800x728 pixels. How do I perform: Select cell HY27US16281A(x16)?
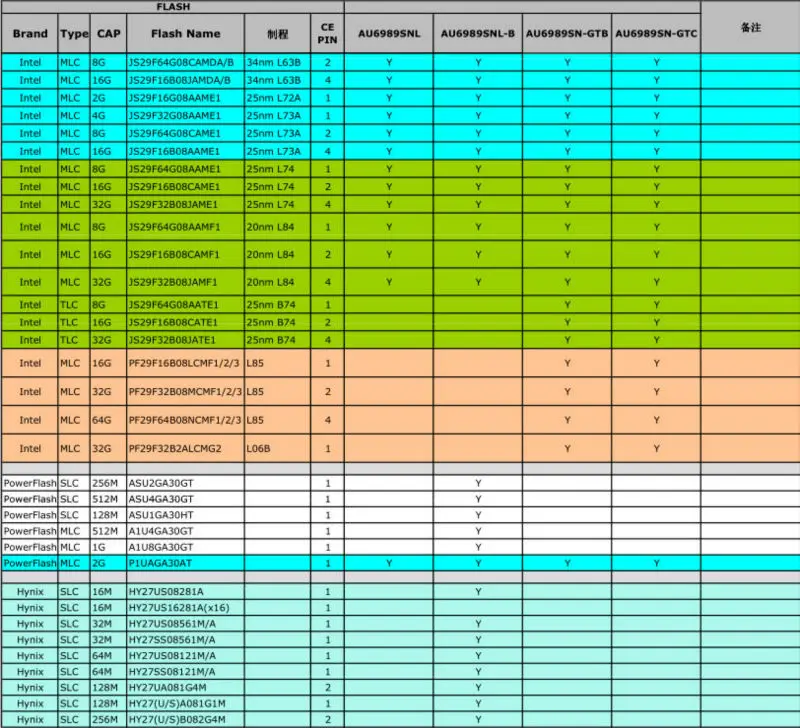[186, 608]
